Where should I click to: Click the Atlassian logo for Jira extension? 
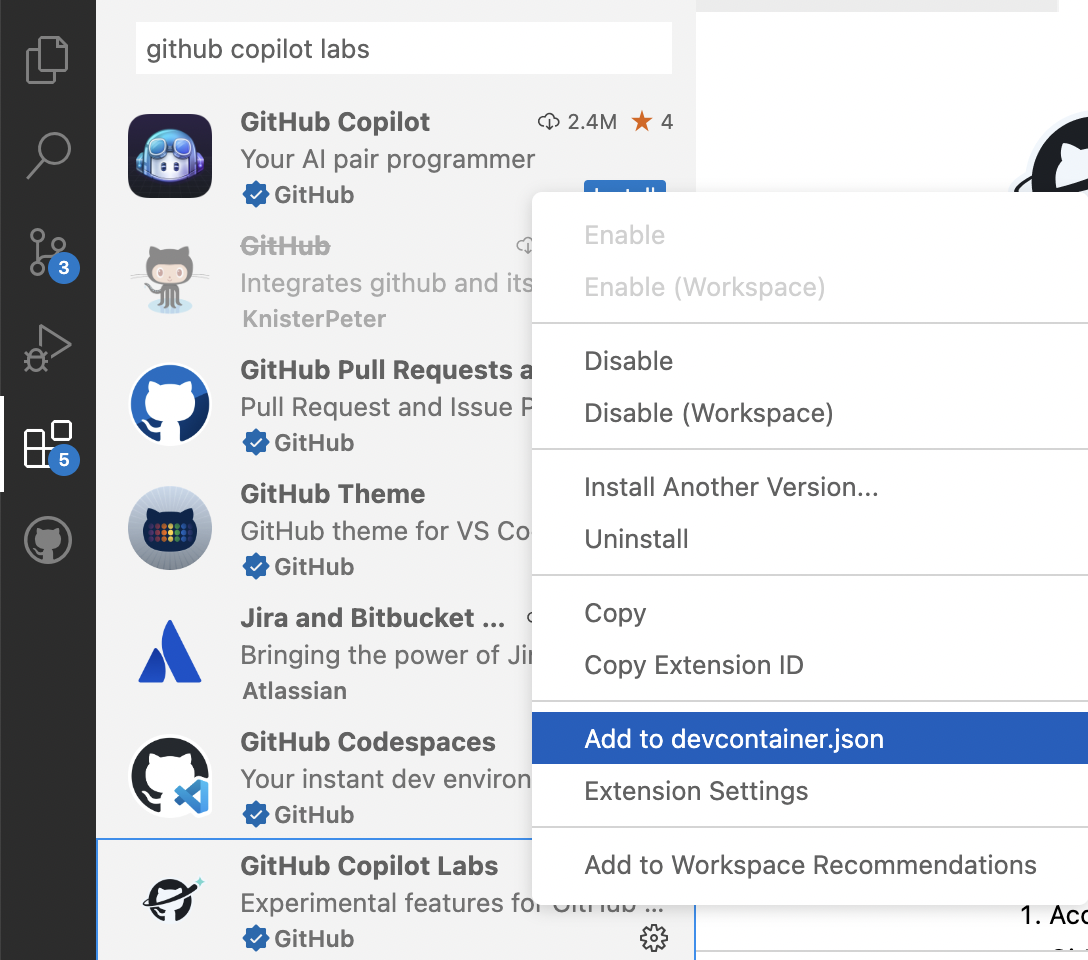pos(170,651)
